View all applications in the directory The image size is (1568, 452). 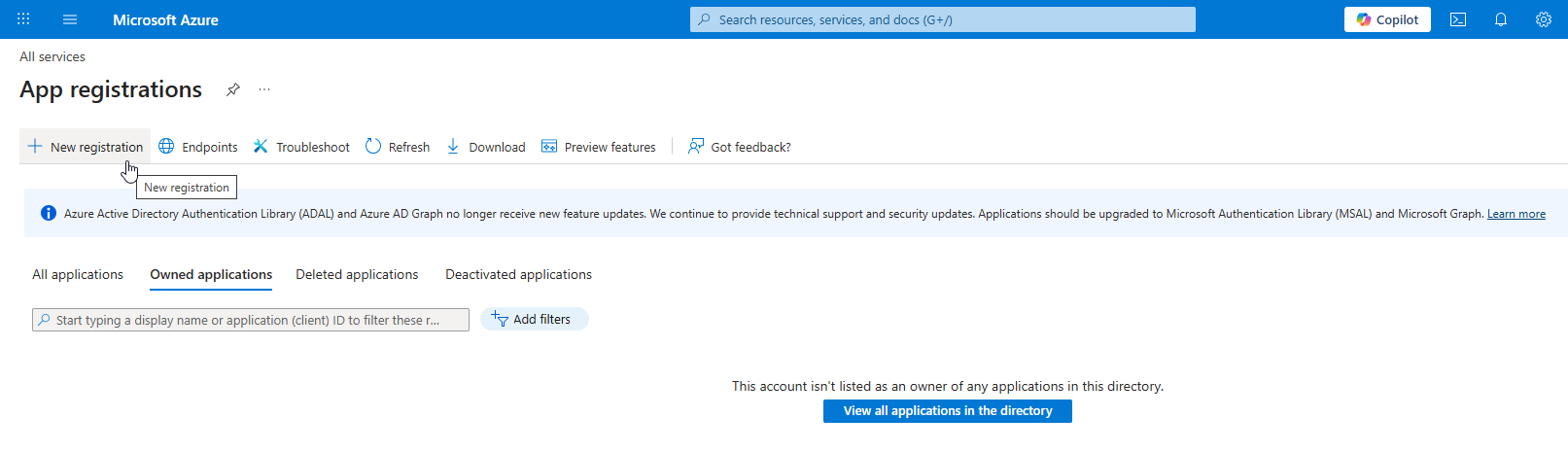point(948,411)
